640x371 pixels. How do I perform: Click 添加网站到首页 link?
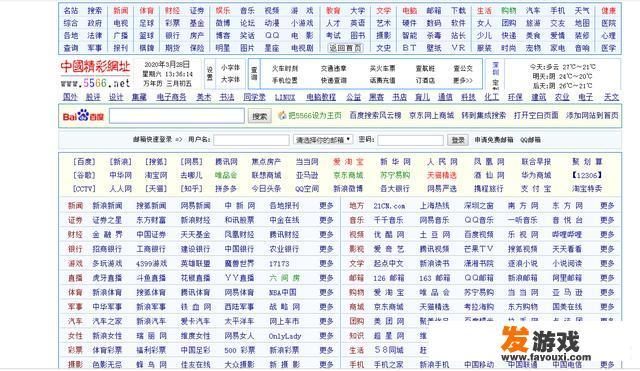click(592, 116)
